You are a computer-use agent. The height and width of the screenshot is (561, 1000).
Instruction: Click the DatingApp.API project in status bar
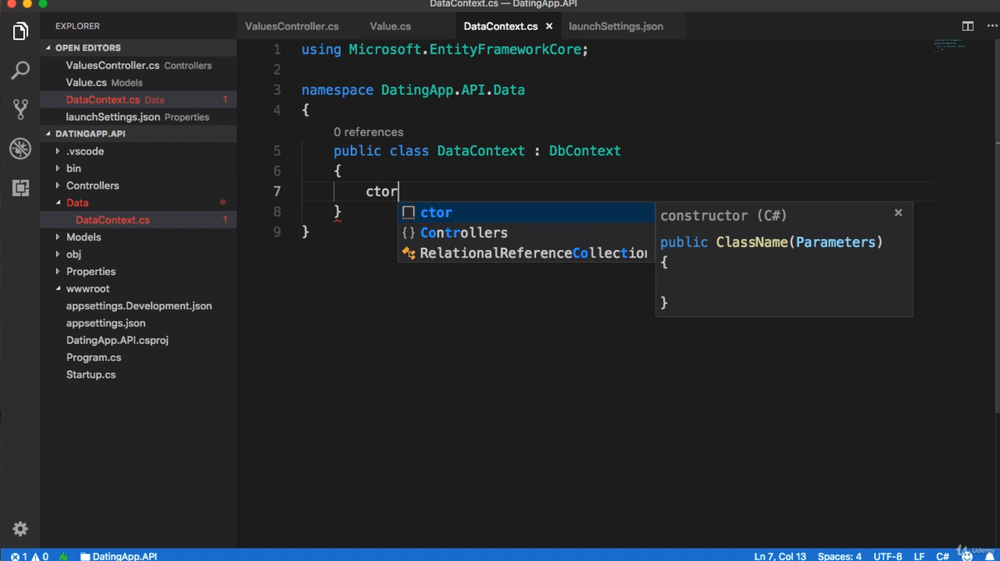119,556
